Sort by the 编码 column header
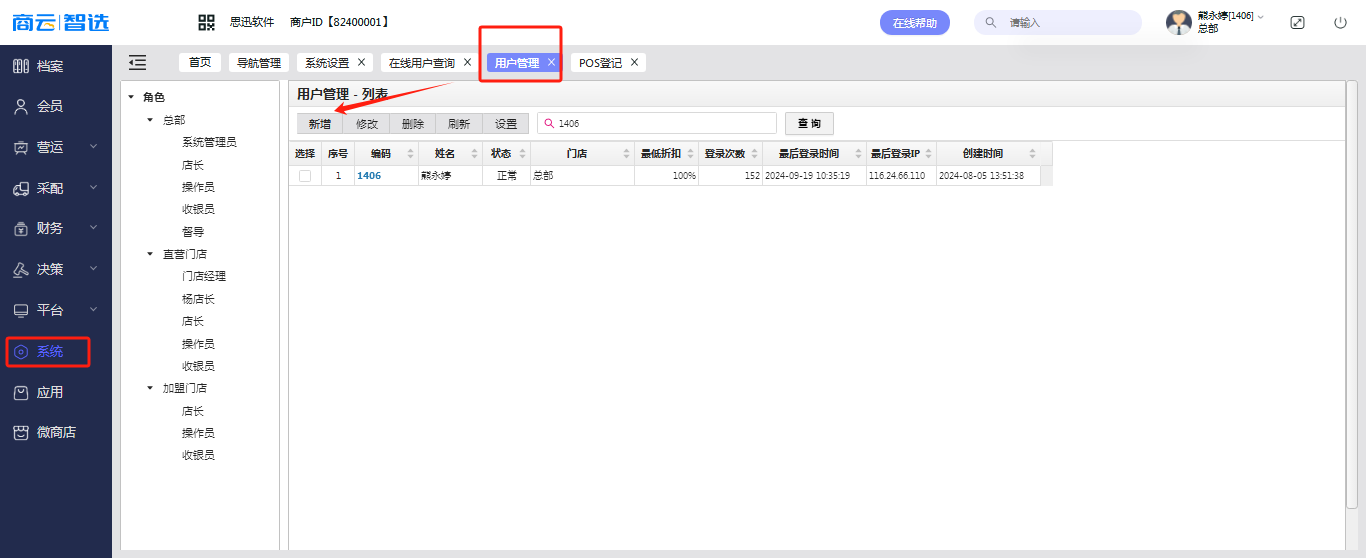 (x=386, y=153)
